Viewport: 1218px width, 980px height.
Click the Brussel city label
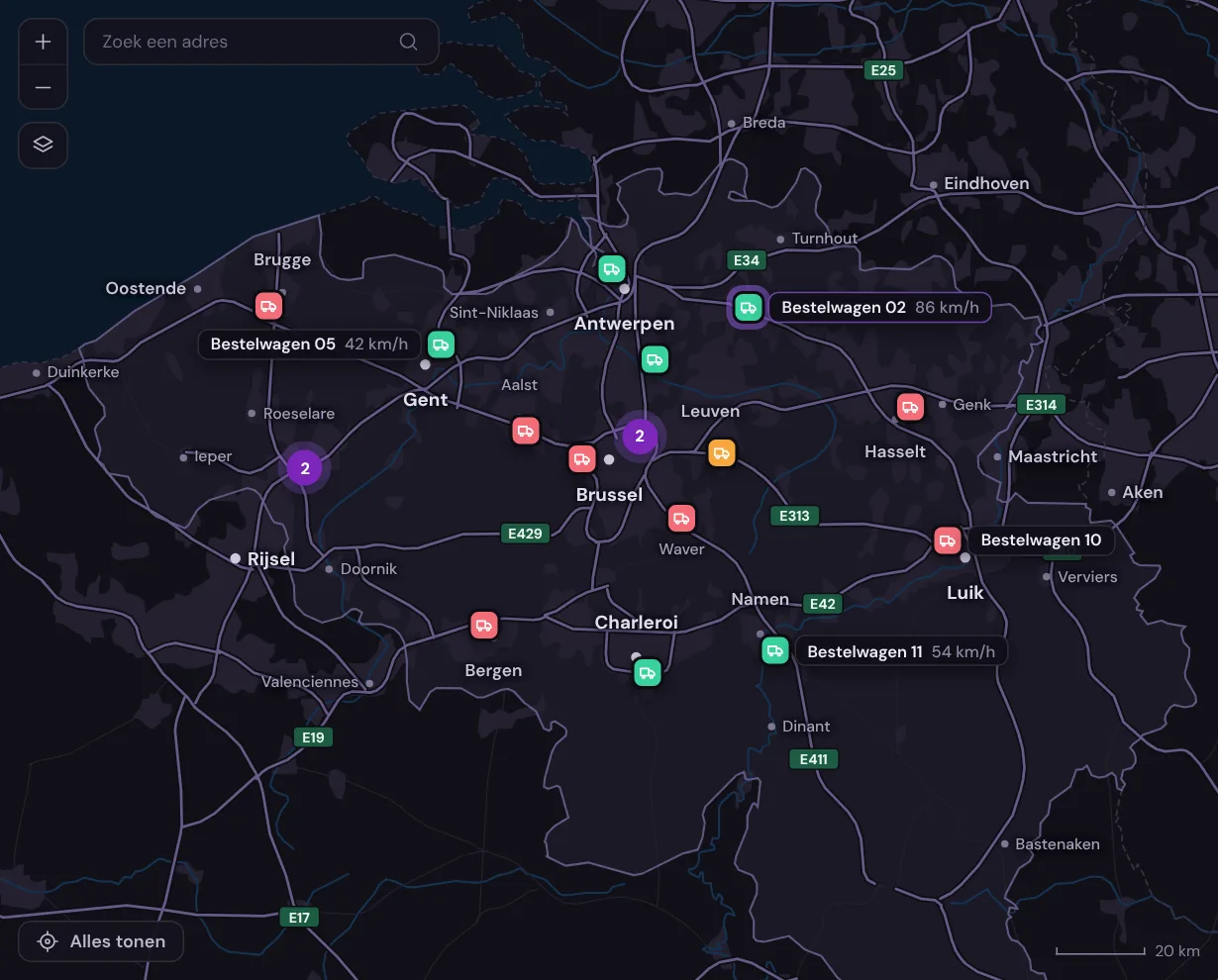point(609,495)
